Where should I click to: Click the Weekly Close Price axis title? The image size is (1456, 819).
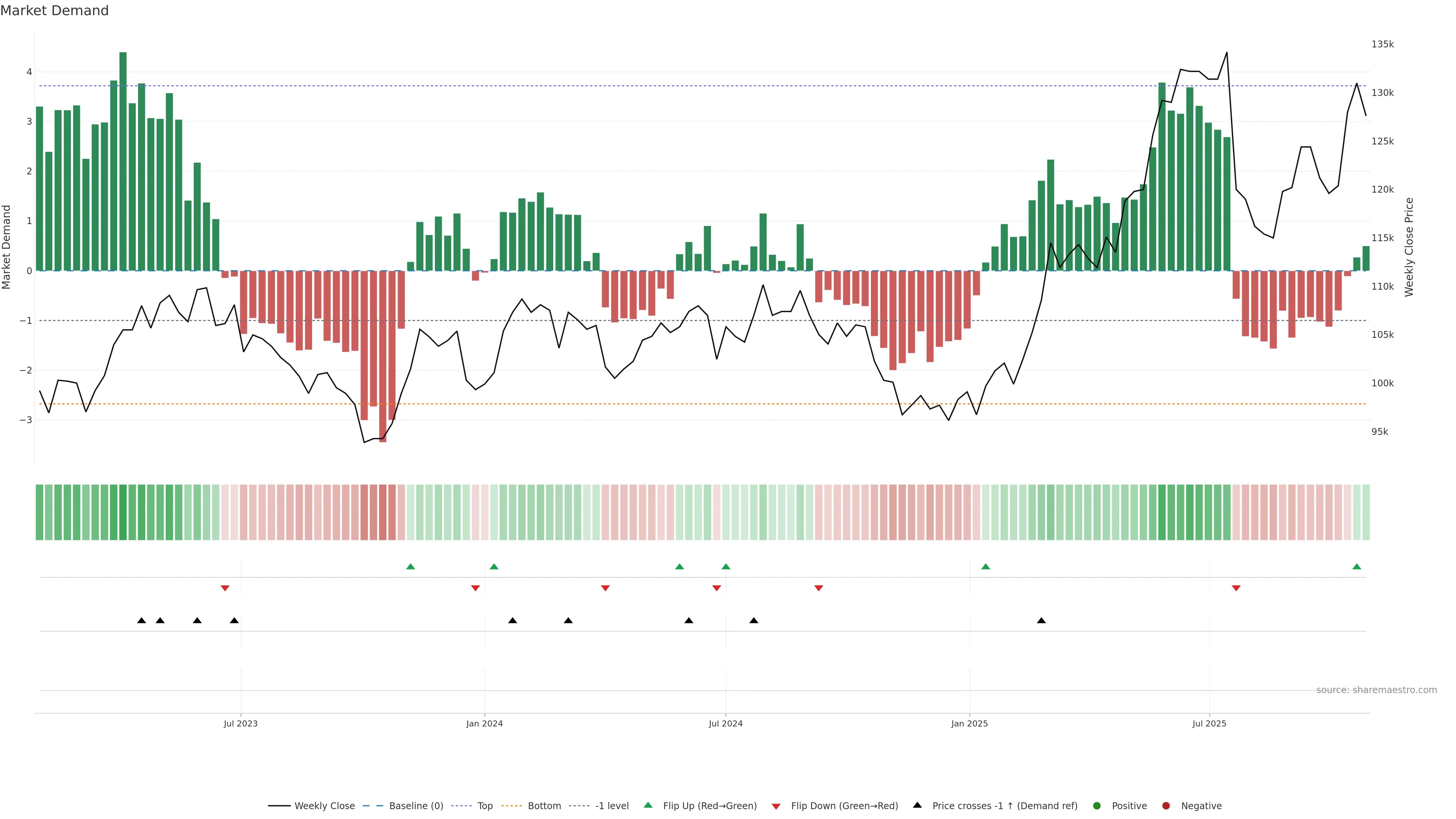pyautogui.click(x=1409, y=247)
